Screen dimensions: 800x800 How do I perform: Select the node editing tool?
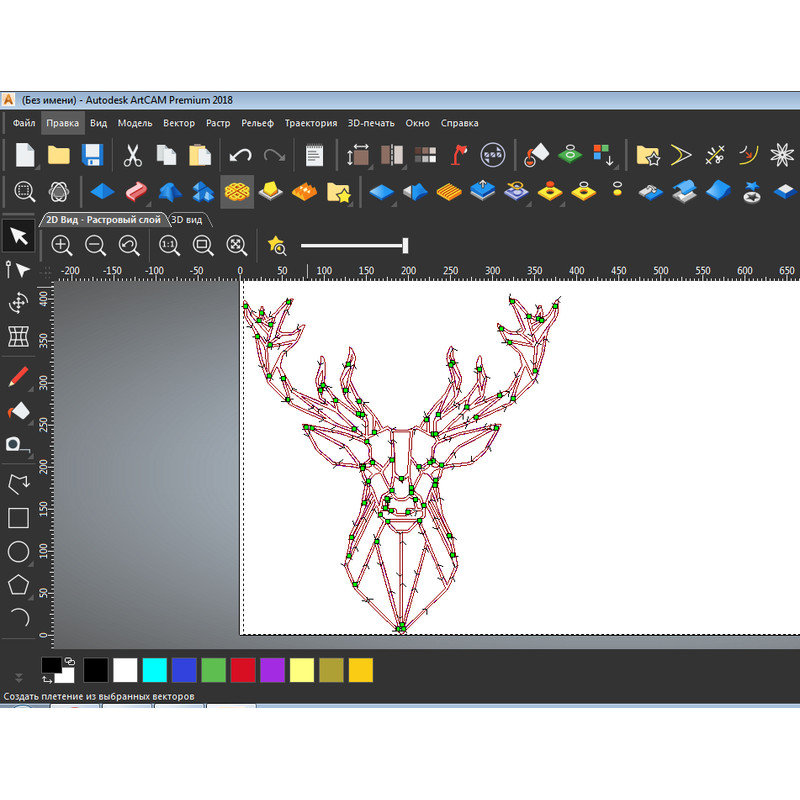tap(18, 270)
